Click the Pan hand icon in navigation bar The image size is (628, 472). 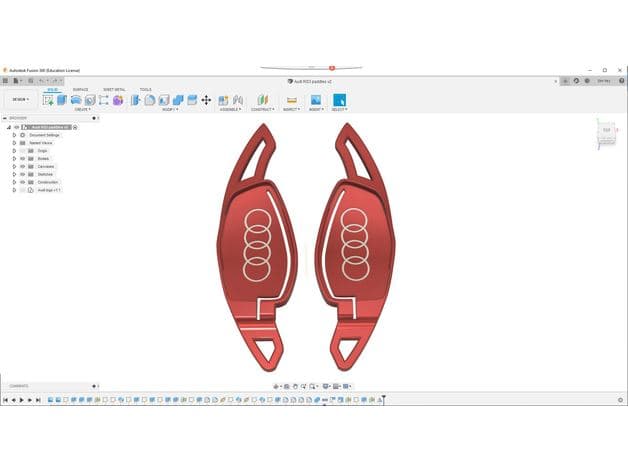[295, 387]
